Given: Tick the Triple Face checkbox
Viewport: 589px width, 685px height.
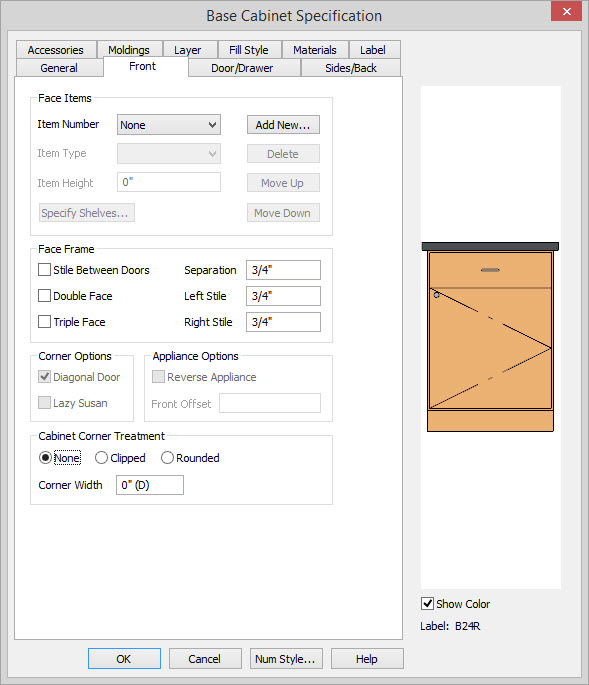Looking at the screenshot, I should pyautogui.click(x=44, y=322).
